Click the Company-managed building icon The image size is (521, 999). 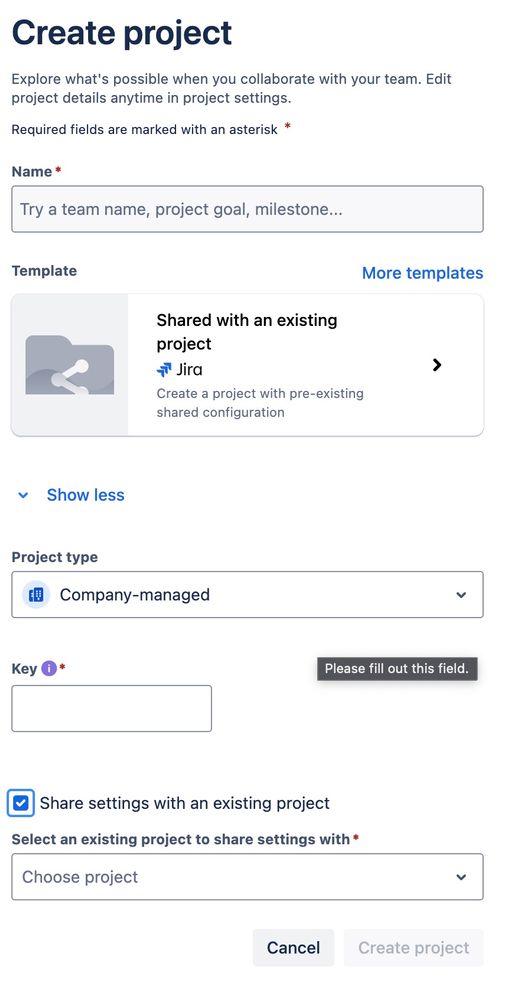point(36,594)
